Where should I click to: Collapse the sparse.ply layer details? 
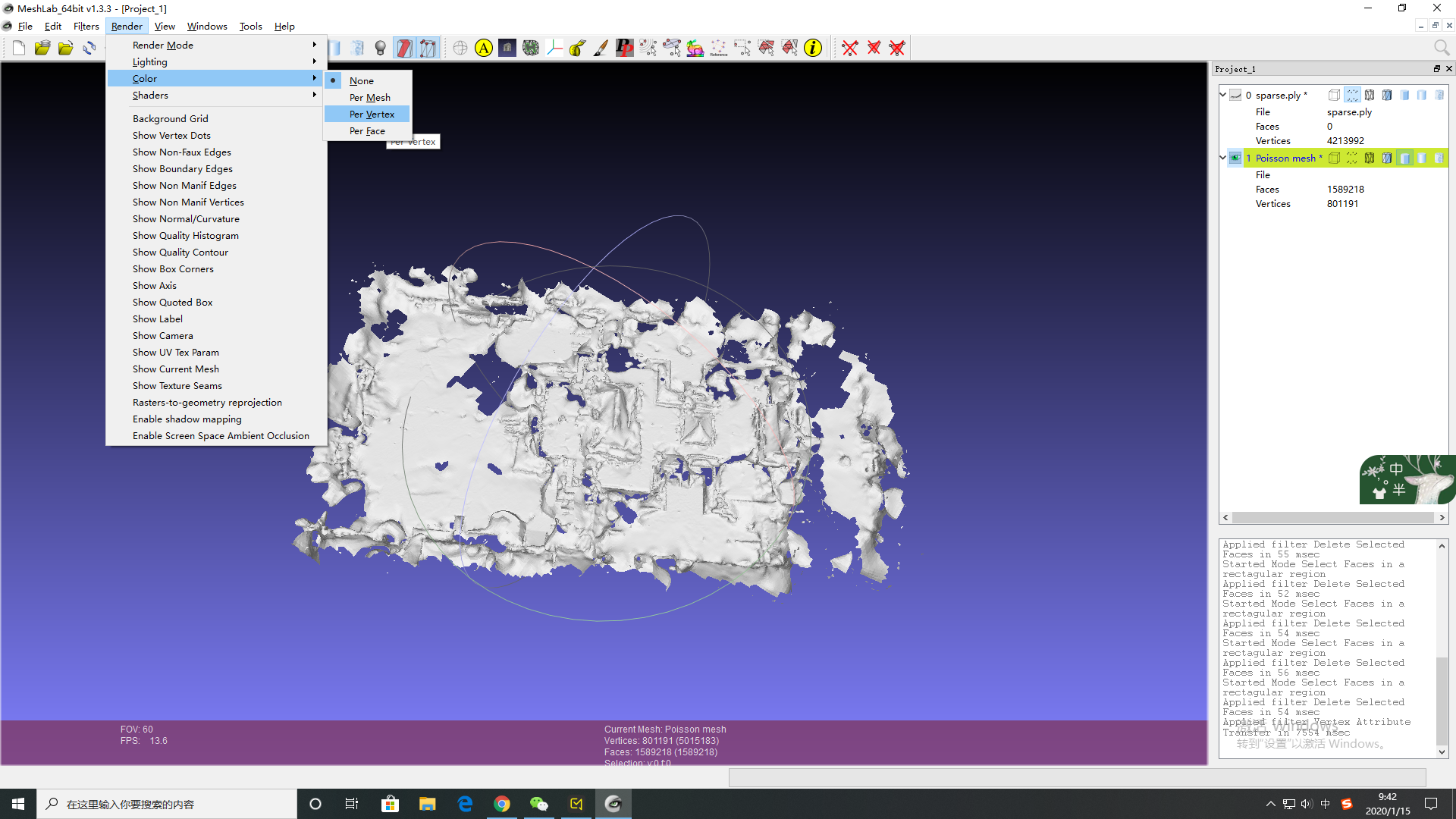click(x=1222, y=95)
